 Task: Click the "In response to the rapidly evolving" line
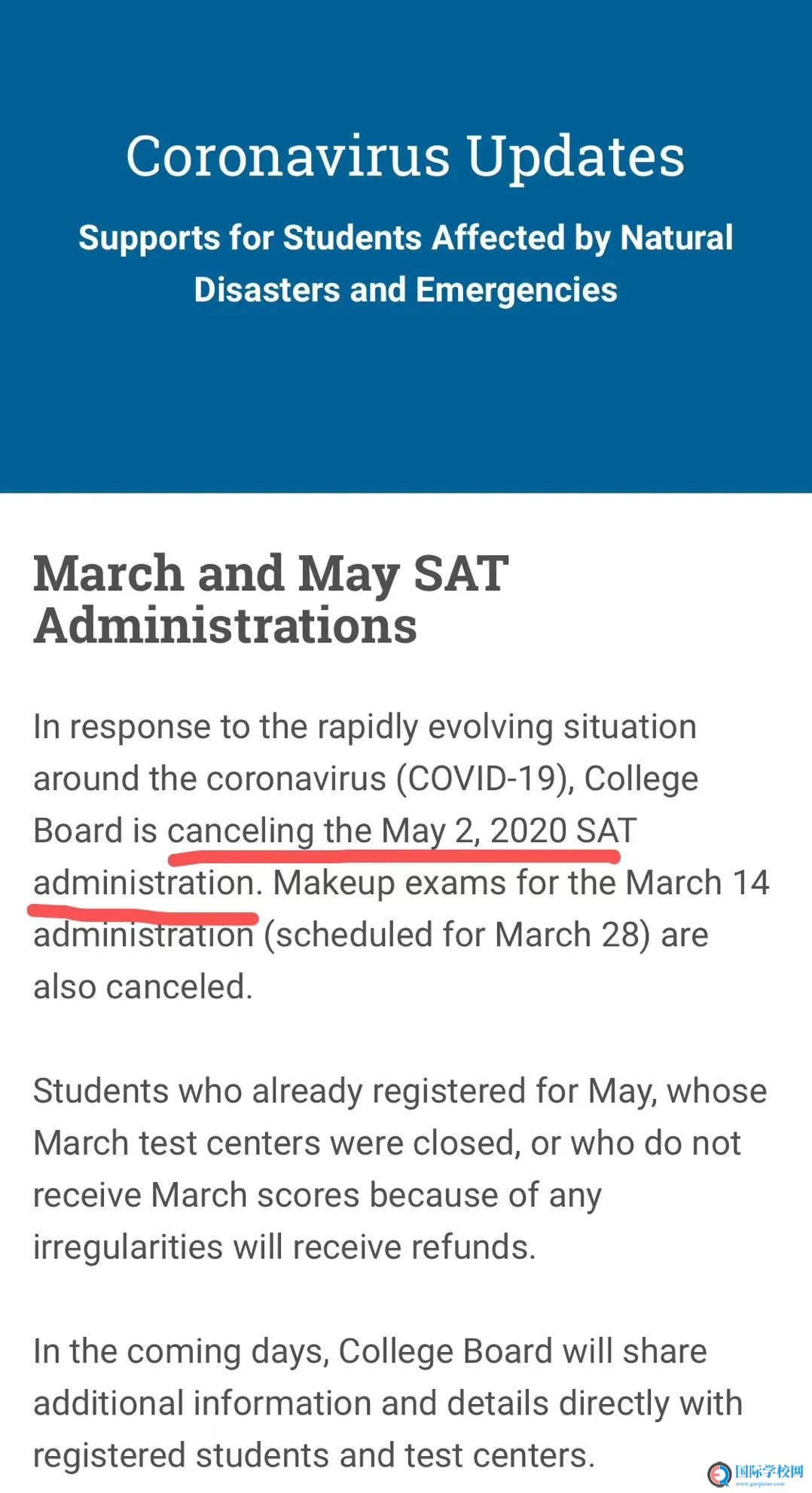tap(365, 727)
